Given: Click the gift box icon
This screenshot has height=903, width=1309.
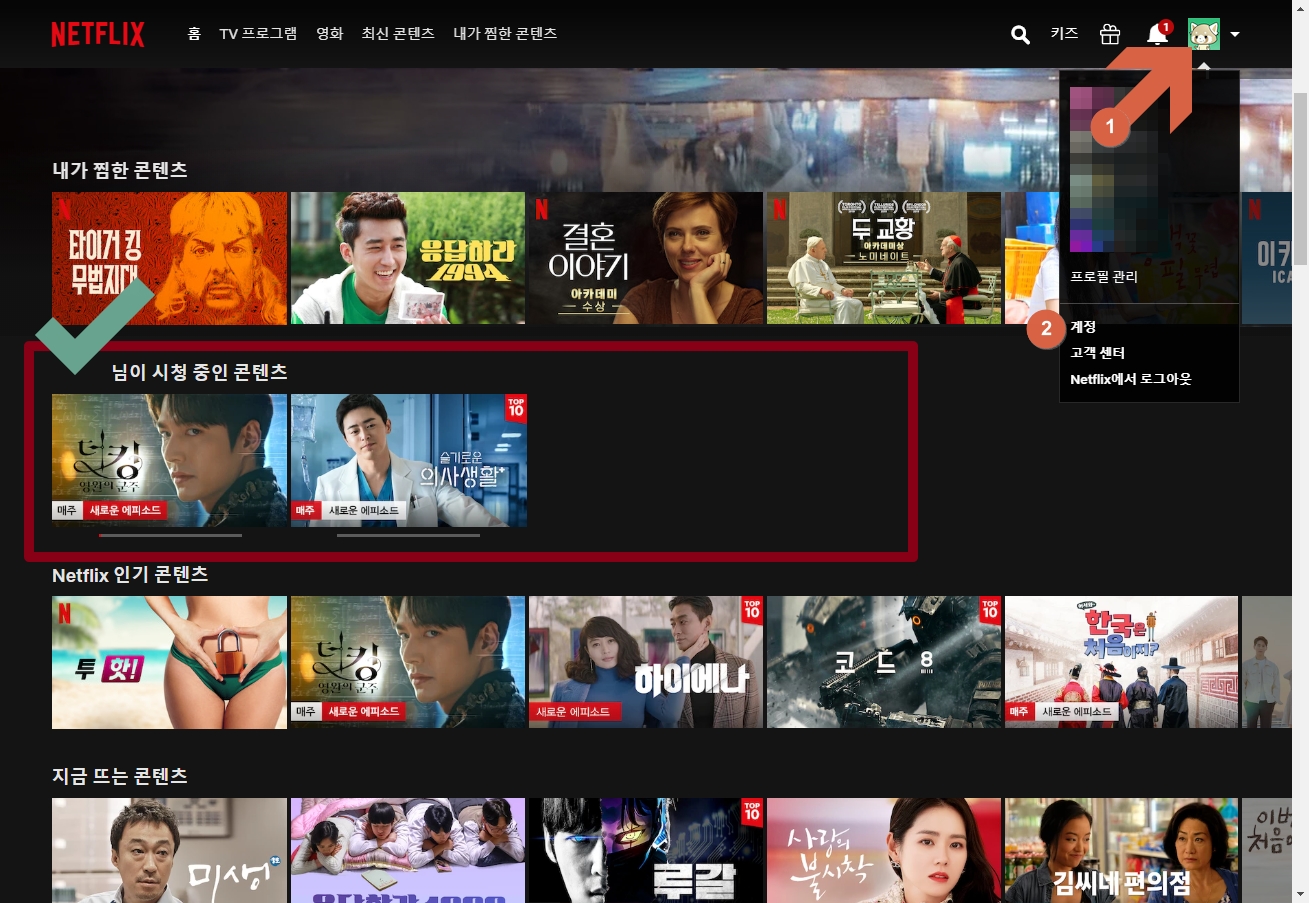Looking at the screenshot, I should coord(1110,34).
